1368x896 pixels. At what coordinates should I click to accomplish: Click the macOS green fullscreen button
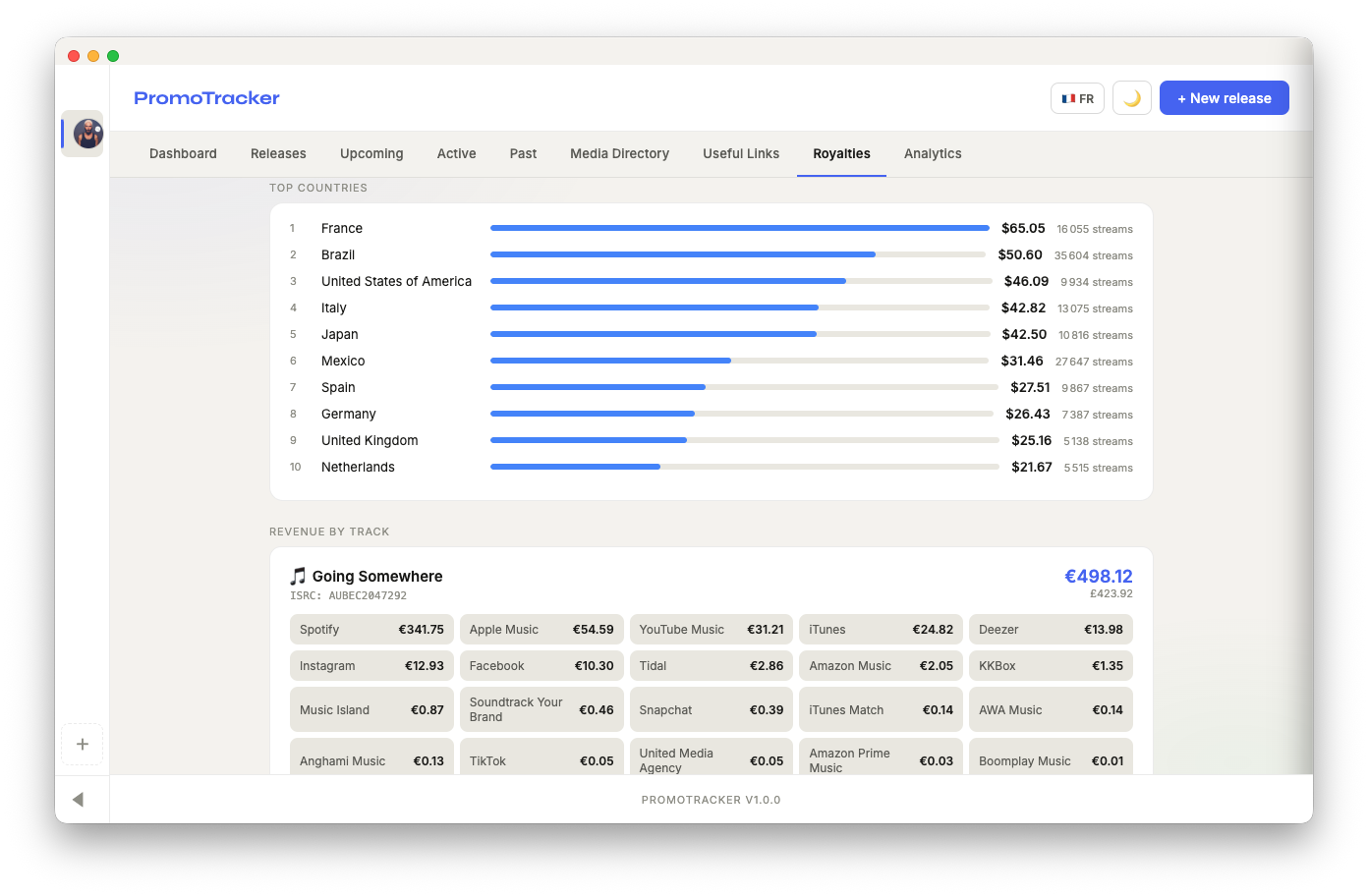[x=113, y=56]
